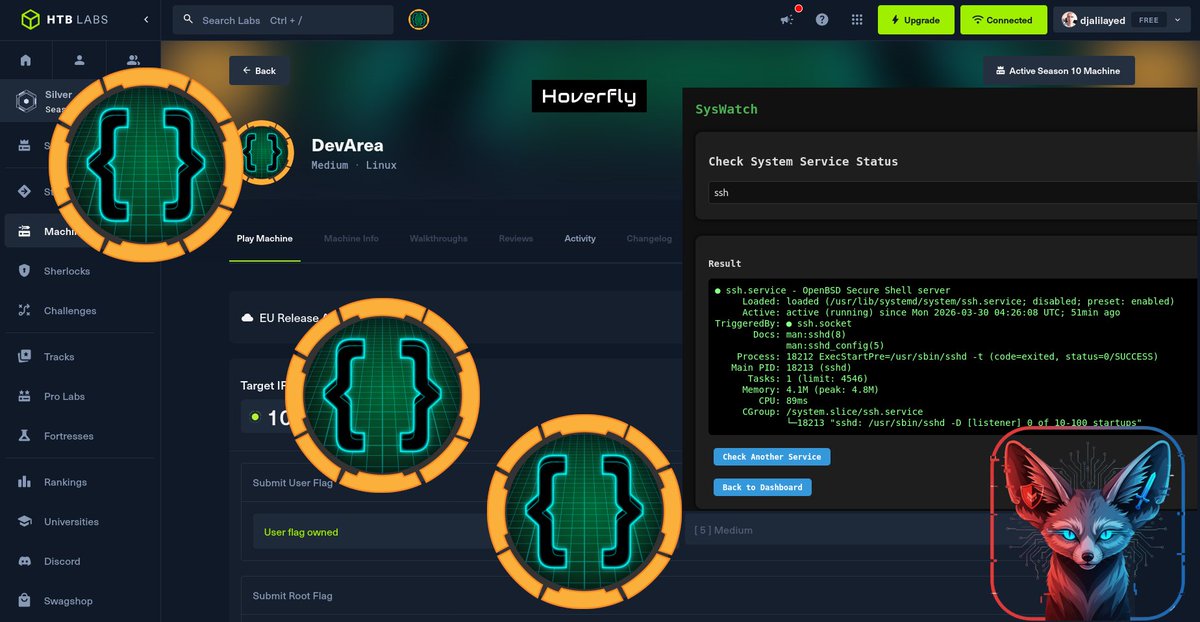The width and height of the screenshot is (1200, 622).
Task: Click the cloud icon beside EU Release
Action: pos(248,318)
